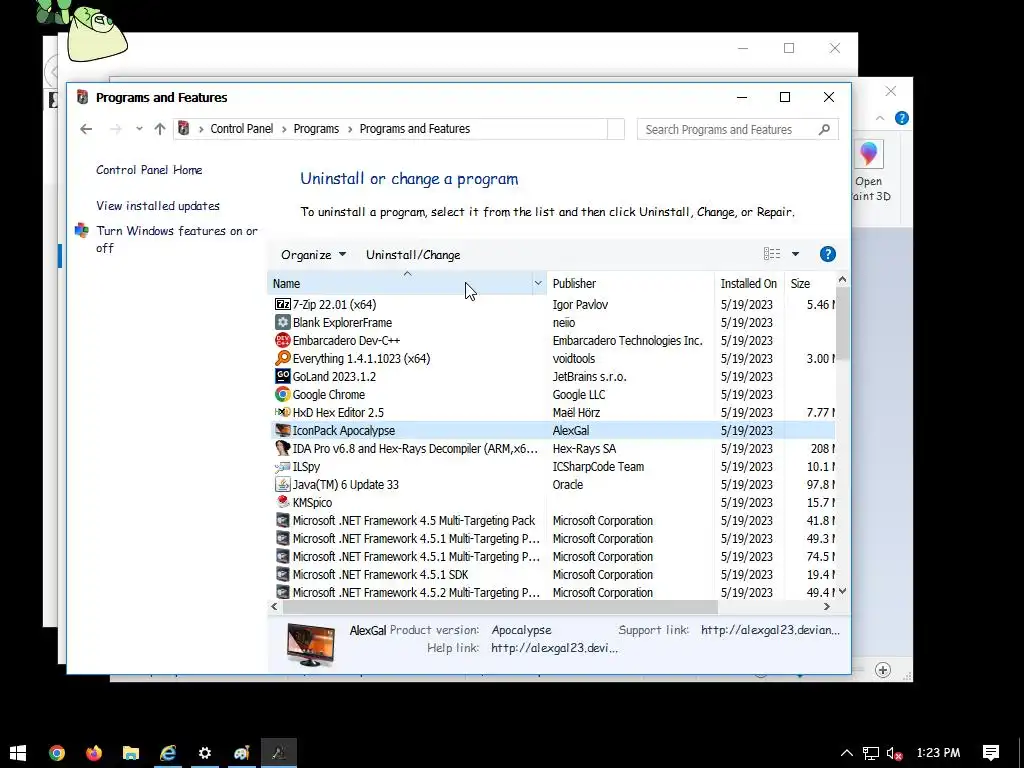This screenshot has height=768, width=1024.
Task: Open Chrome from the taskbar
Action: (57, 753)
